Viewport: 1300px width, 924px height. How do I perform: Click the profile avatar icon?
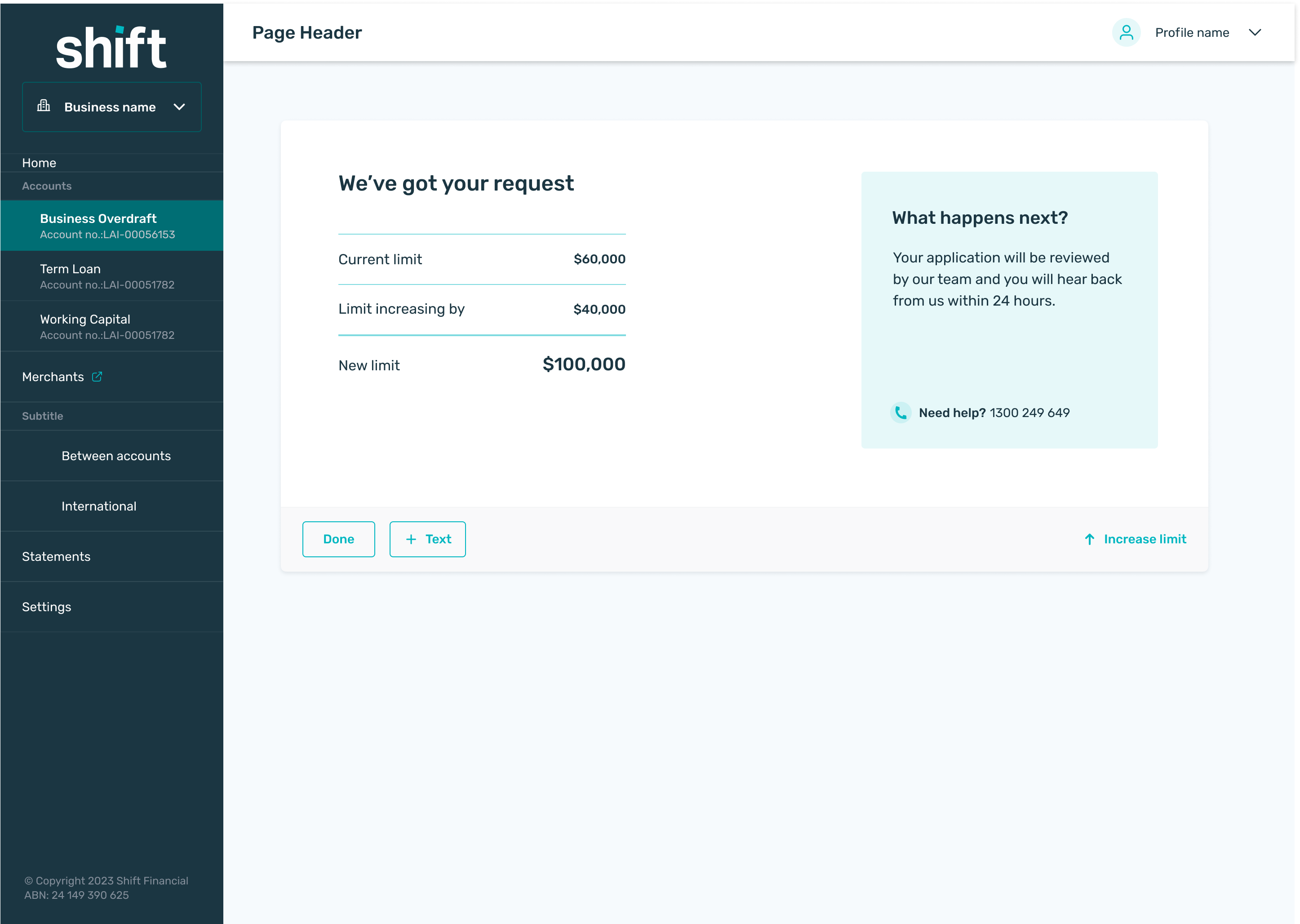click(x=1126, y=32)
